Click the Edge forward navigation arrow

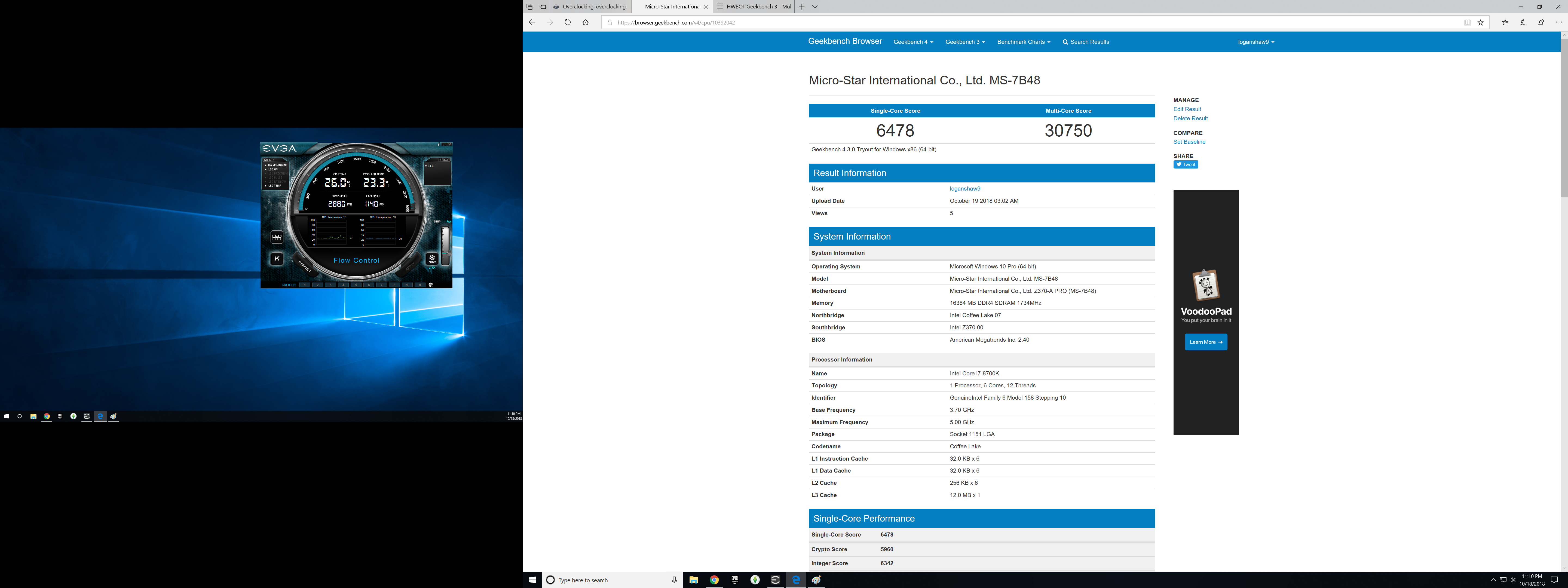tap(550, 23)
